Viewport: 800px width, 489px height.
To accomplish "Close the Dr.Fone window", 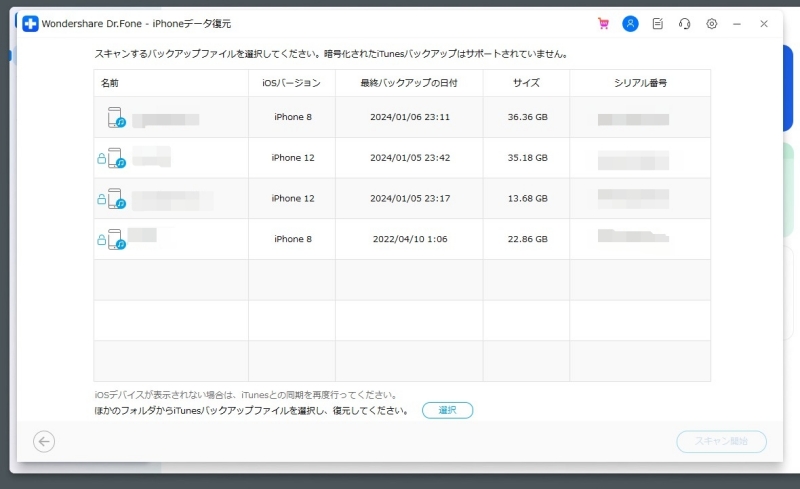I will (x=764, y=23).
